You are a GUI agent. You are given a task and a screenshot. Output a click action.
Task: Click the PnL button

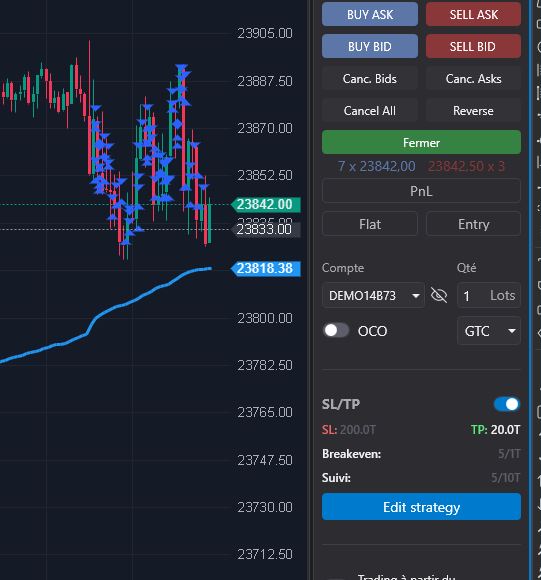point(422,191)
